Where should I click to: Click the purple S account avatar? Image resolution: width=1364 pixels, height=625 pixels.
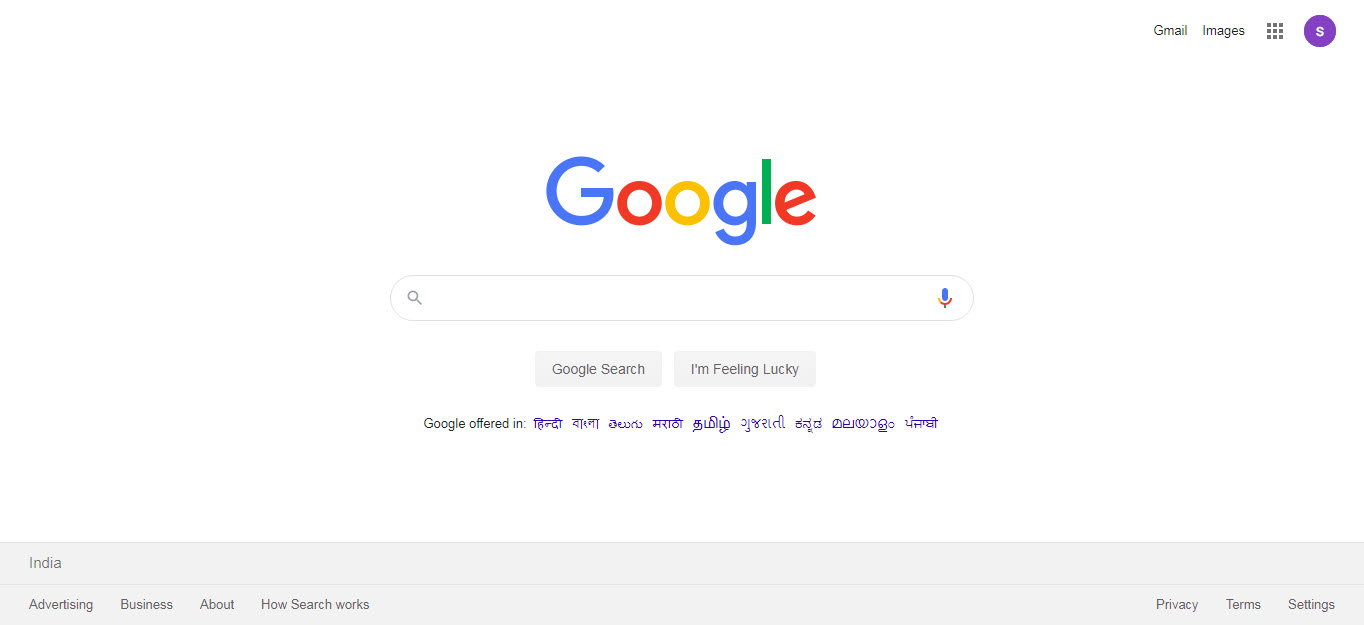click(1319, 31)
